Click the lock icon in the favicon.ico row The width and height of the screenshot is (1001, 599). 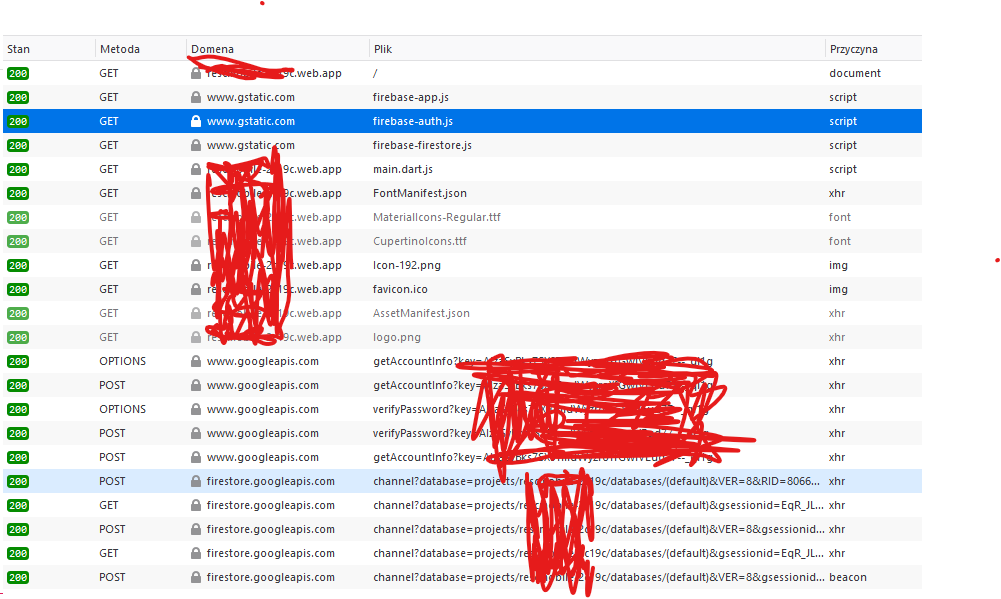(x=196, y=289)
